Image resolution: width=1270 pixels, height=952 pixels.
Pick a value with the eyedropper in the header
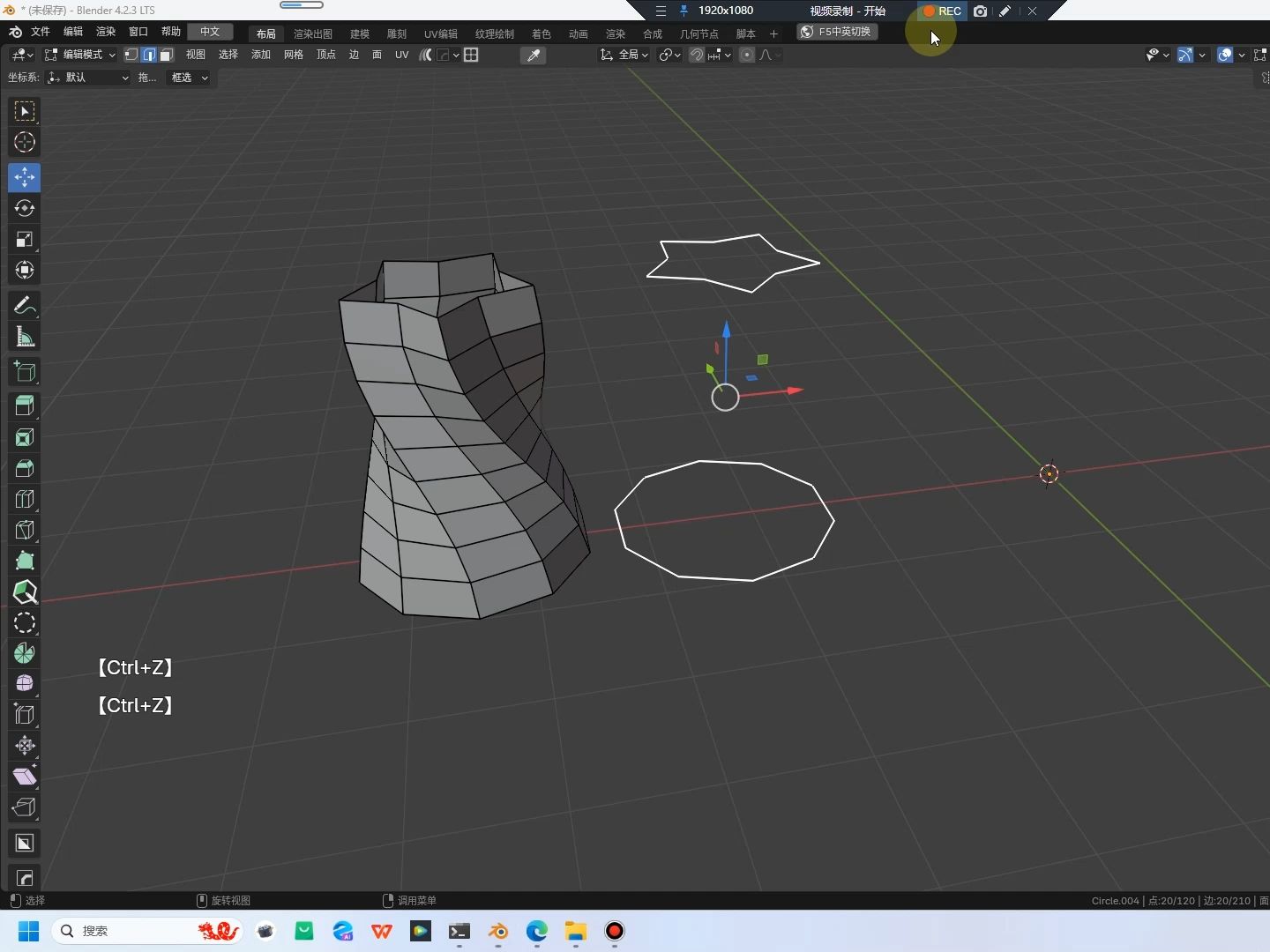533,55
